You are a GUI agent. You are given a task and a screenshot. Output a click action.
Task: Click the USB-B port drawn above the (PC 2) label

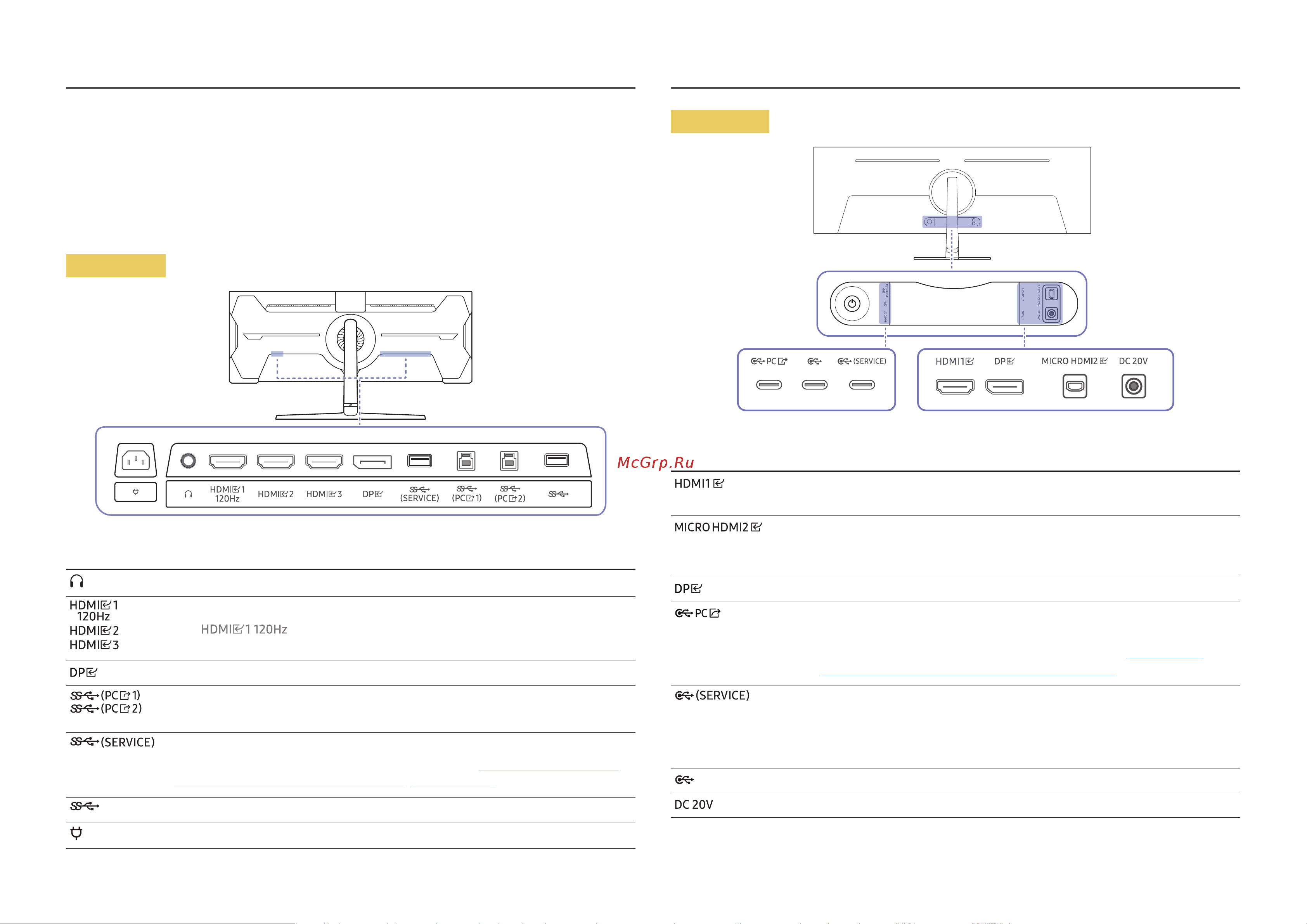point(509,460)
